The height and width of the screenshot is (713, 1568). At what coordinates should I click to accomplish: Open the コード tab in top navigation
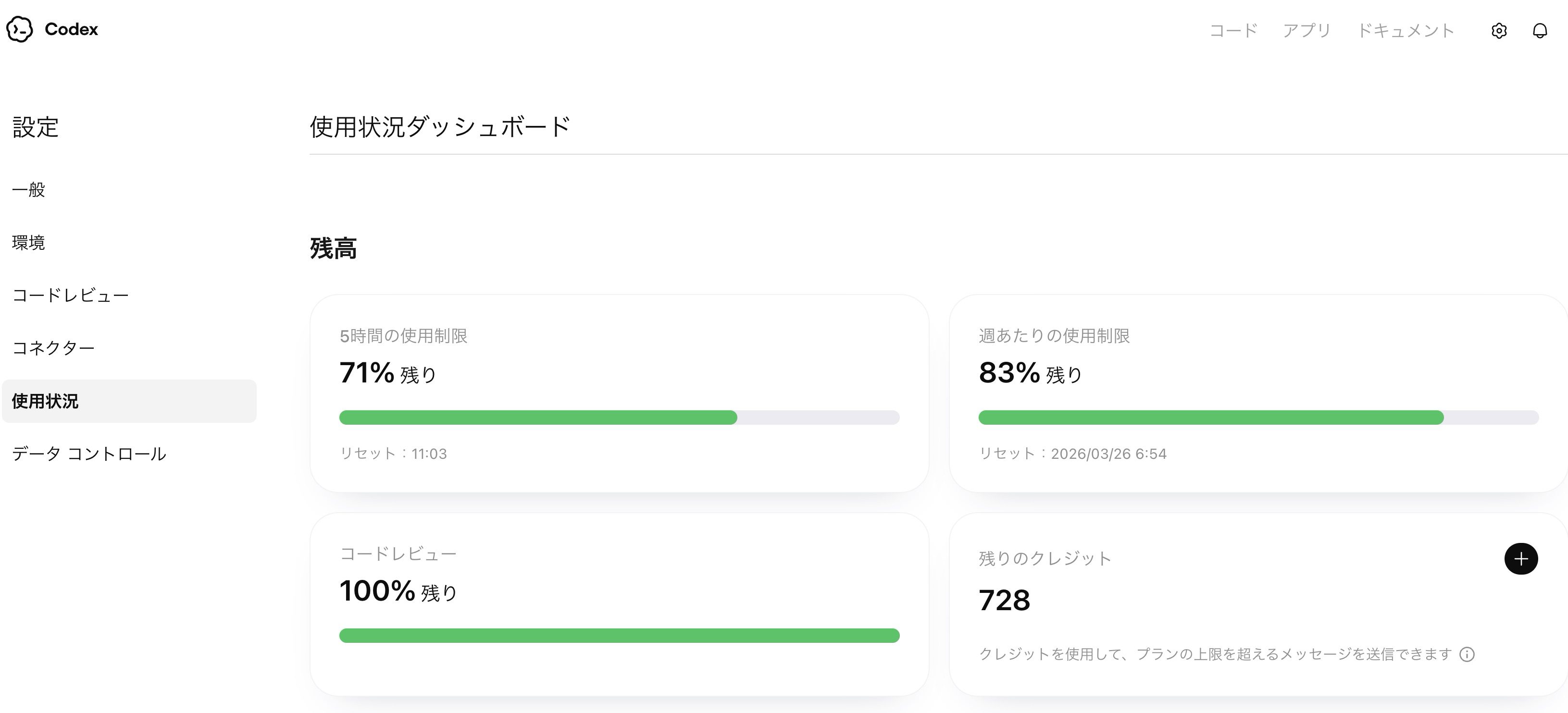pos(1233,30)
